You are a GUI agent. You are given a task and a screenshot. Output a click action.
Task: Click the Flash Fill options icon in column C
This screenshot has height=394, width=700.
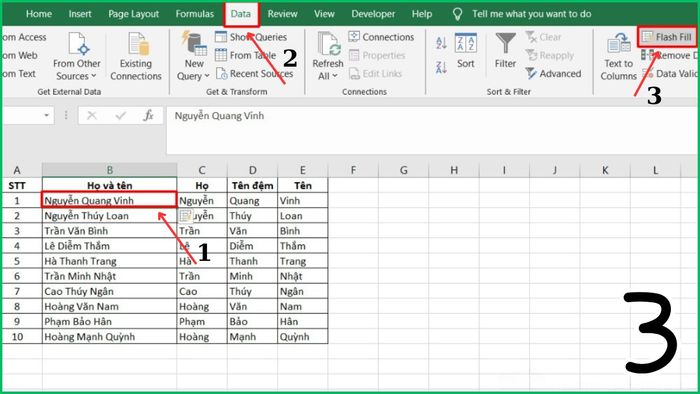185,216
